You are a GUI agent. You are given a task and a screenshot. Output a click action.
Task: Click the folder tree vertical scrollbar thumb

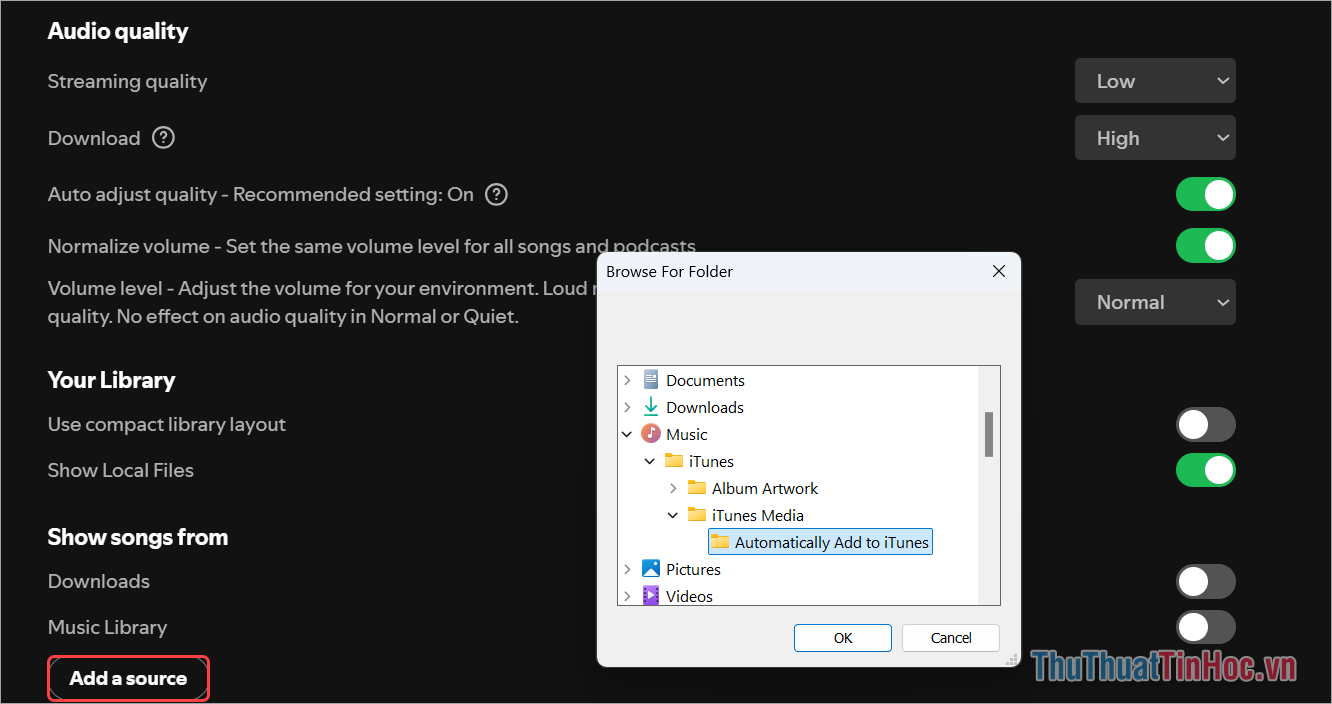(x=989, y=434)
